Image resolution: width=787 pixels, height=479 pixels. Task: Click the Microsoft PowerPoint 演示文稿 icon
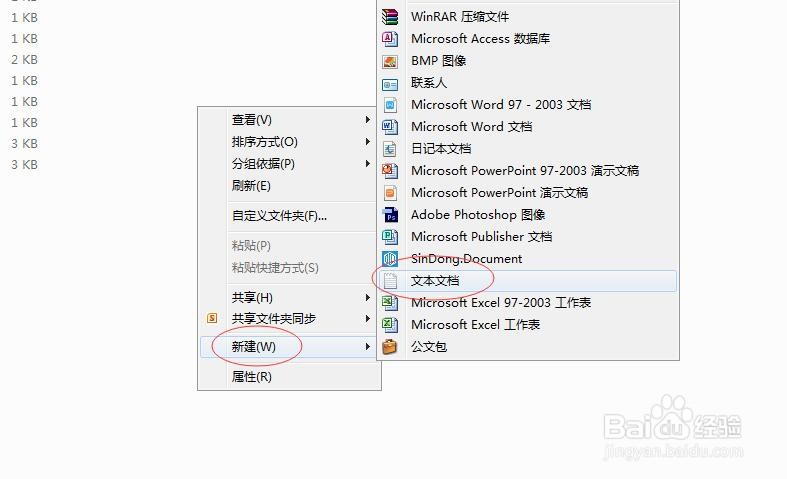point(390,193)
